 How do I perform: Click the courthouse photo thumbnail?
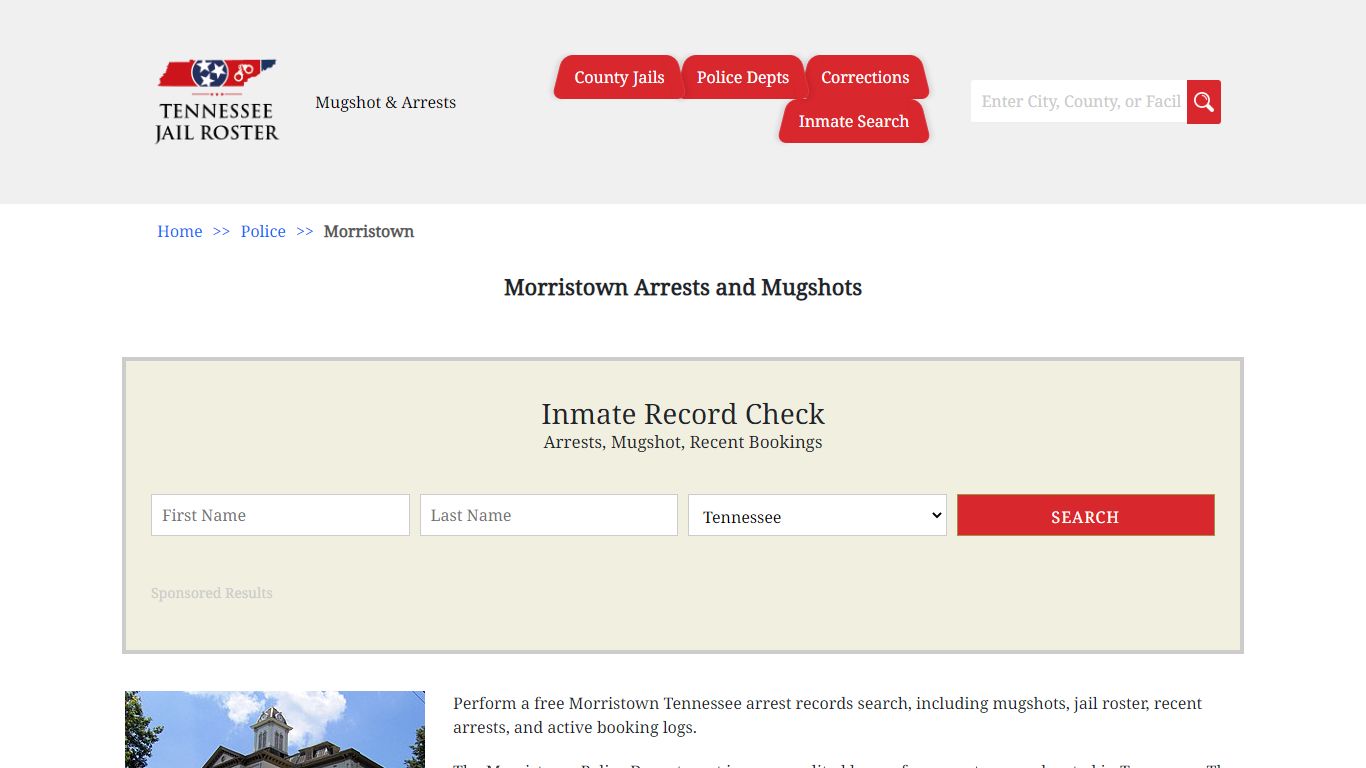(275, 729)
